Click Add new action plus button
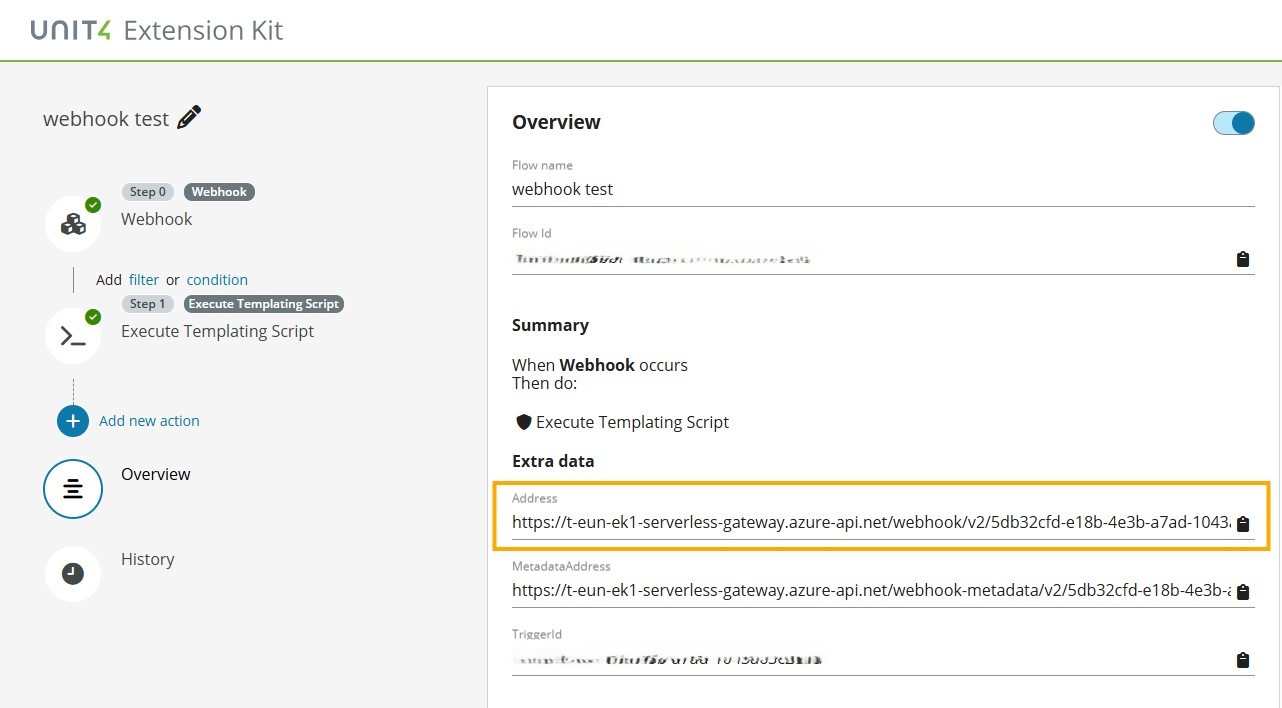The width and height of the screenshot is (1282, 708). click(72, 421)
